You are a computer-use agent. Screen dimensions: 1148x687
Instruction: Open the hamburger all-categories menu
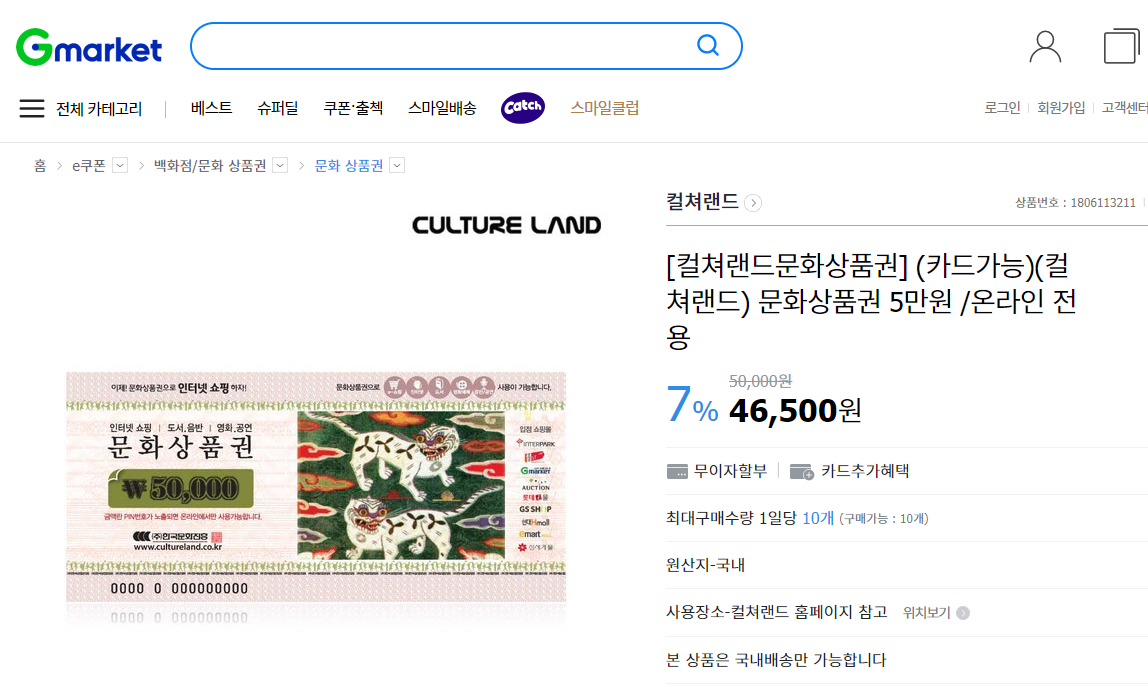coord(31,108)
